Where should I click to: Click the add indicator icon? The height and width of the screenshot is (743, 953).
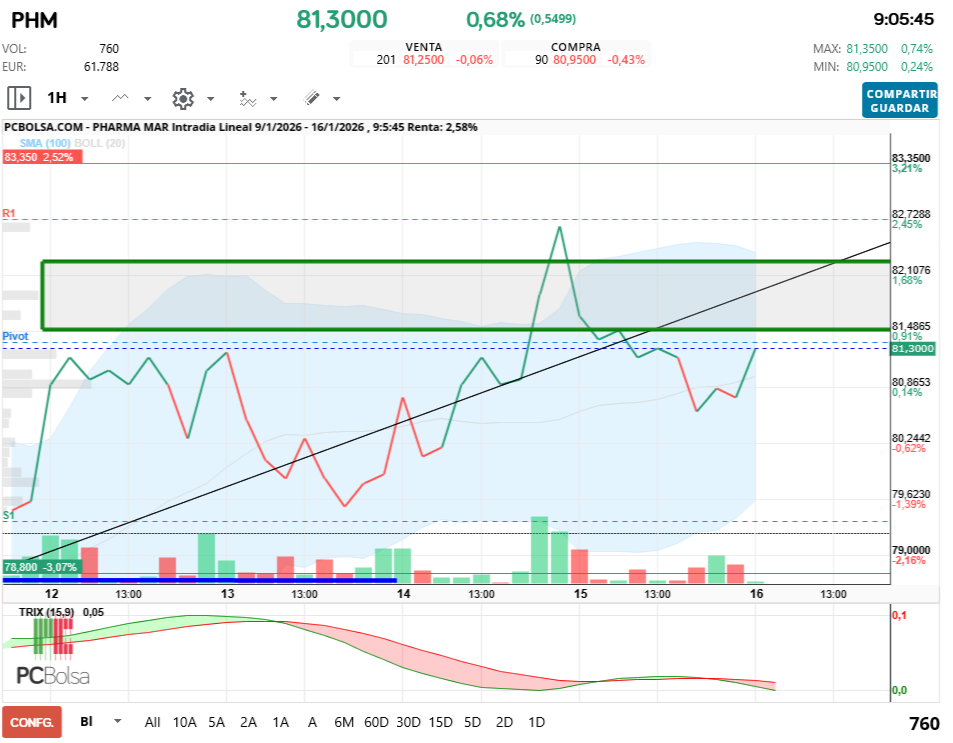(x=250, y=97)
